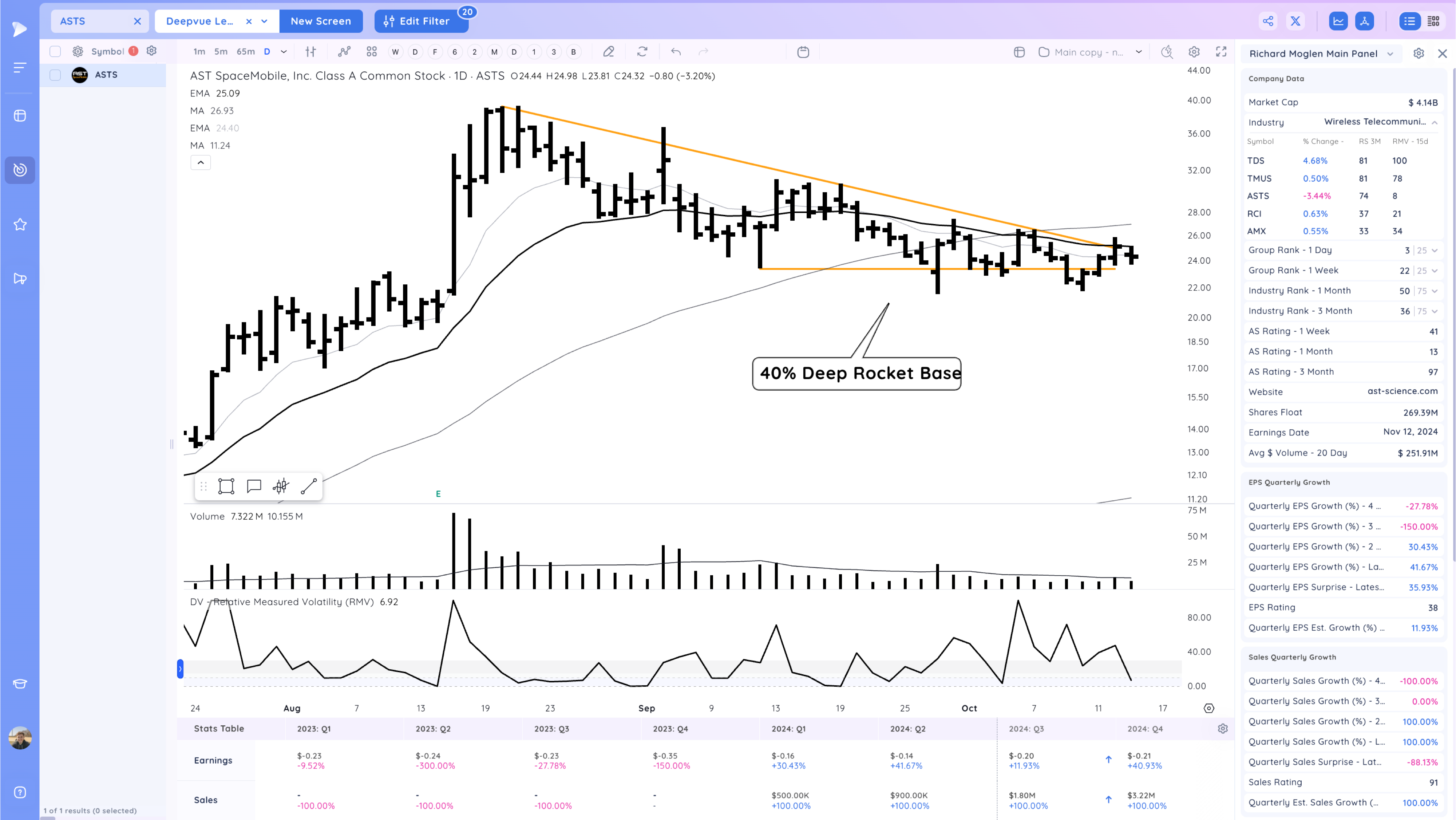
Task: Toggle the select-all symbols checkbox
Action: pyautogui.click(x=55, y=51)
